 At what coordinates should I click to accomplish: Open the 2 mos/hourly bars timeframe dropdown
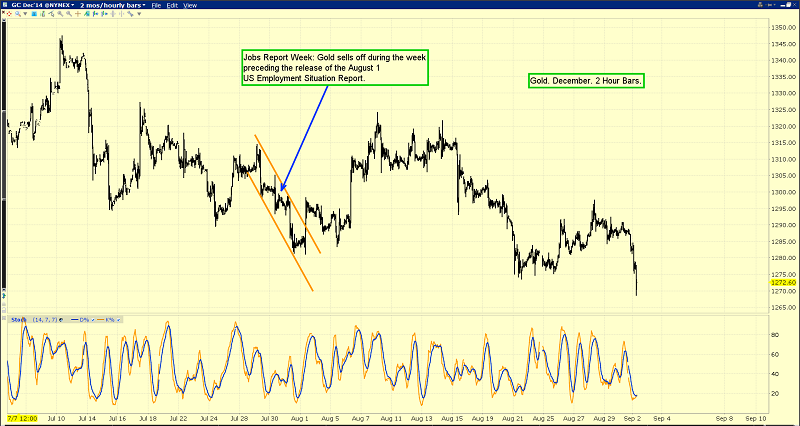pyautogui.click(x=112, y=5)
